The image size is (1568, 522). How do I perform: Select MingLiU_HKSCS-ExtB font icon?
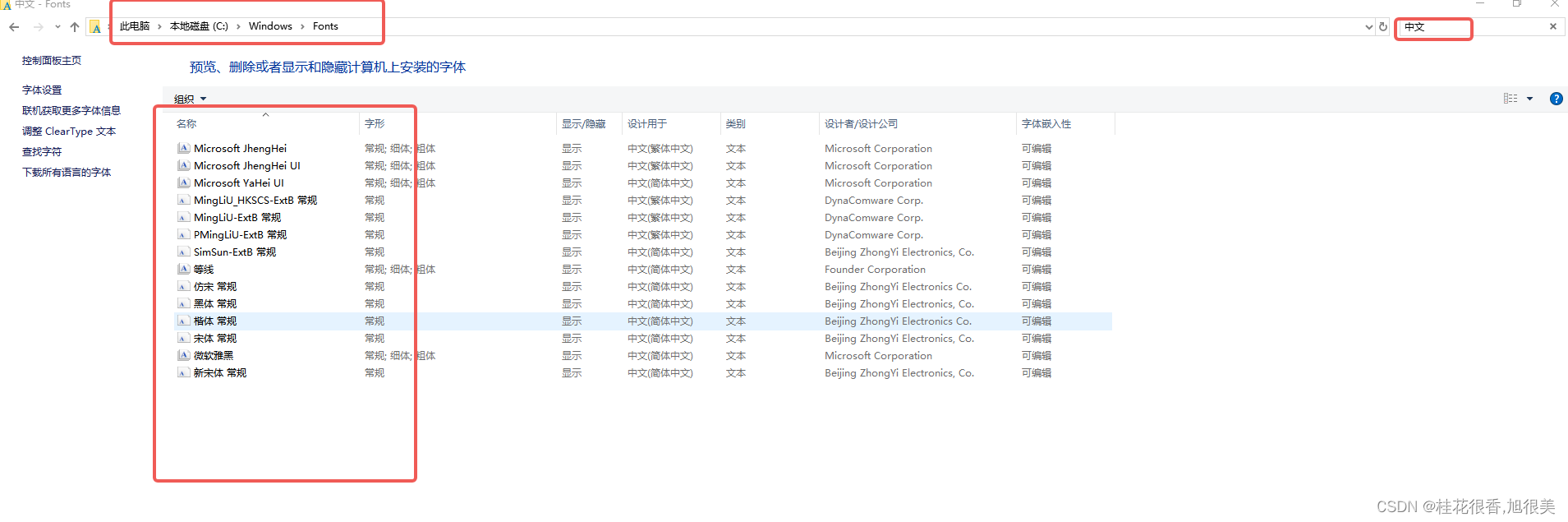click(x=184, y=201)
